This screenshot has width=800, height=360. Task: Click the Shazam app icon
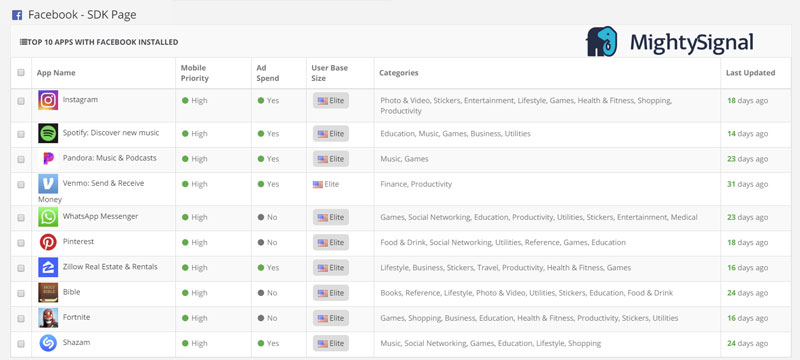click(x=48, y=343)
